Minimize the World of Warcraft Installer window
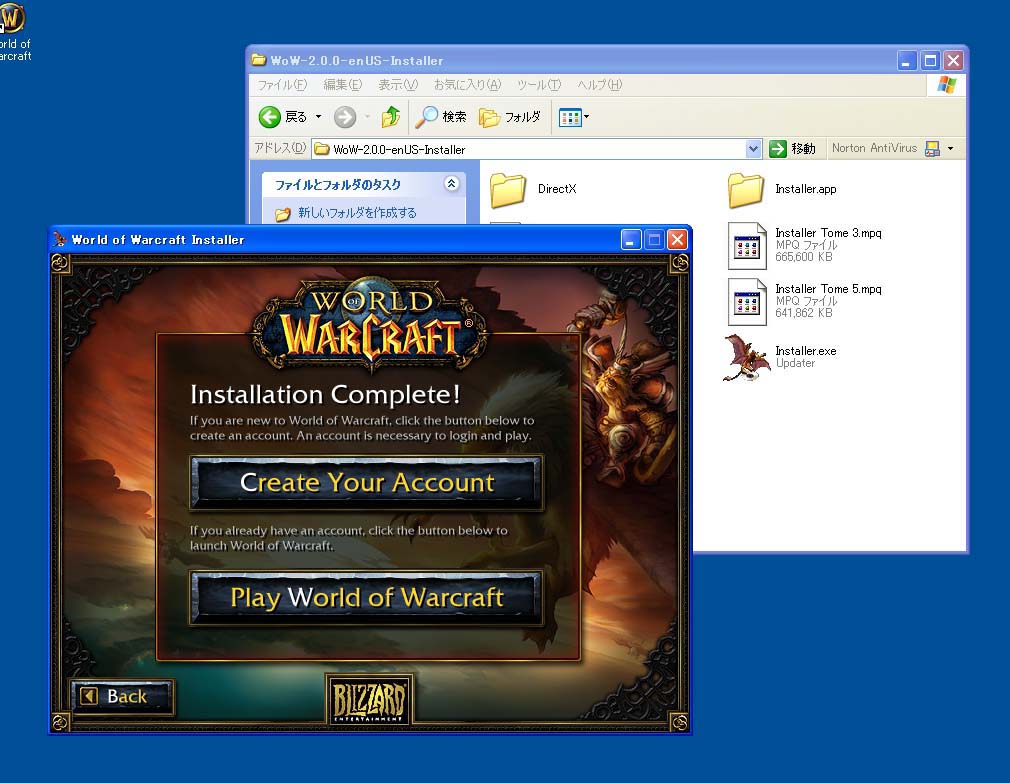Image resolution: width=1010 pixels, height=783 pixels. [x=631, y=240]
